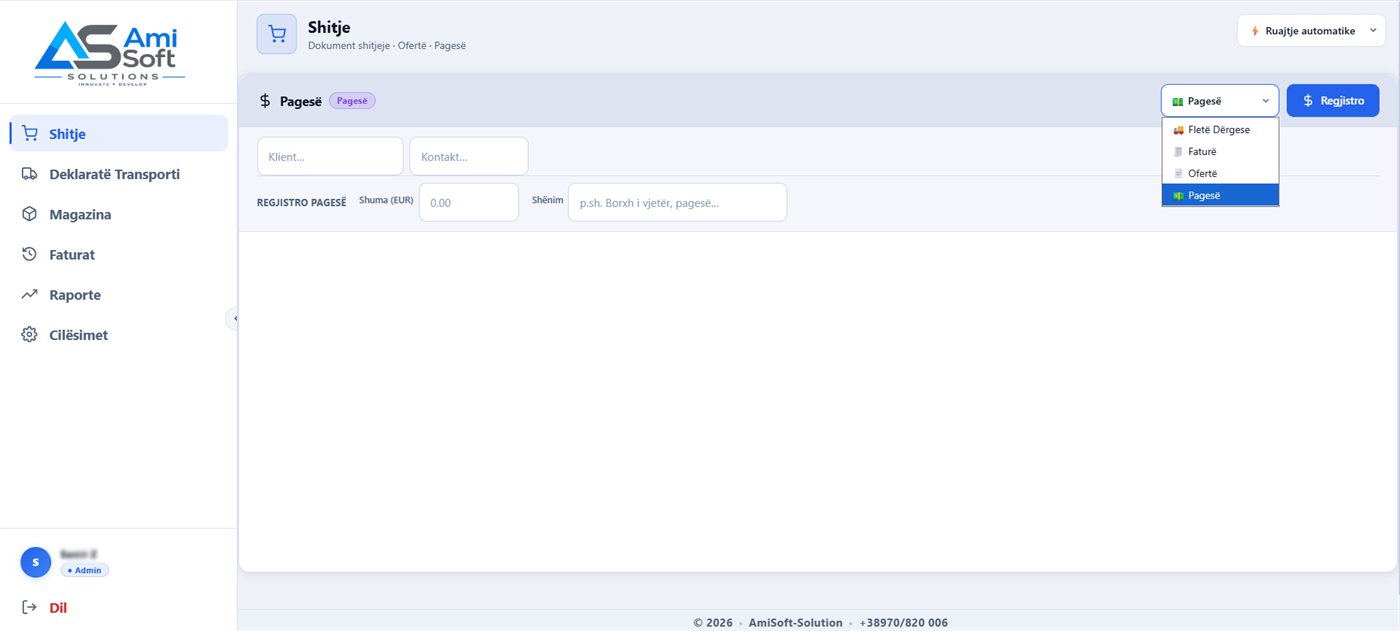
Task: Focus the Klient input field
Action: click(x=330, y=156)
